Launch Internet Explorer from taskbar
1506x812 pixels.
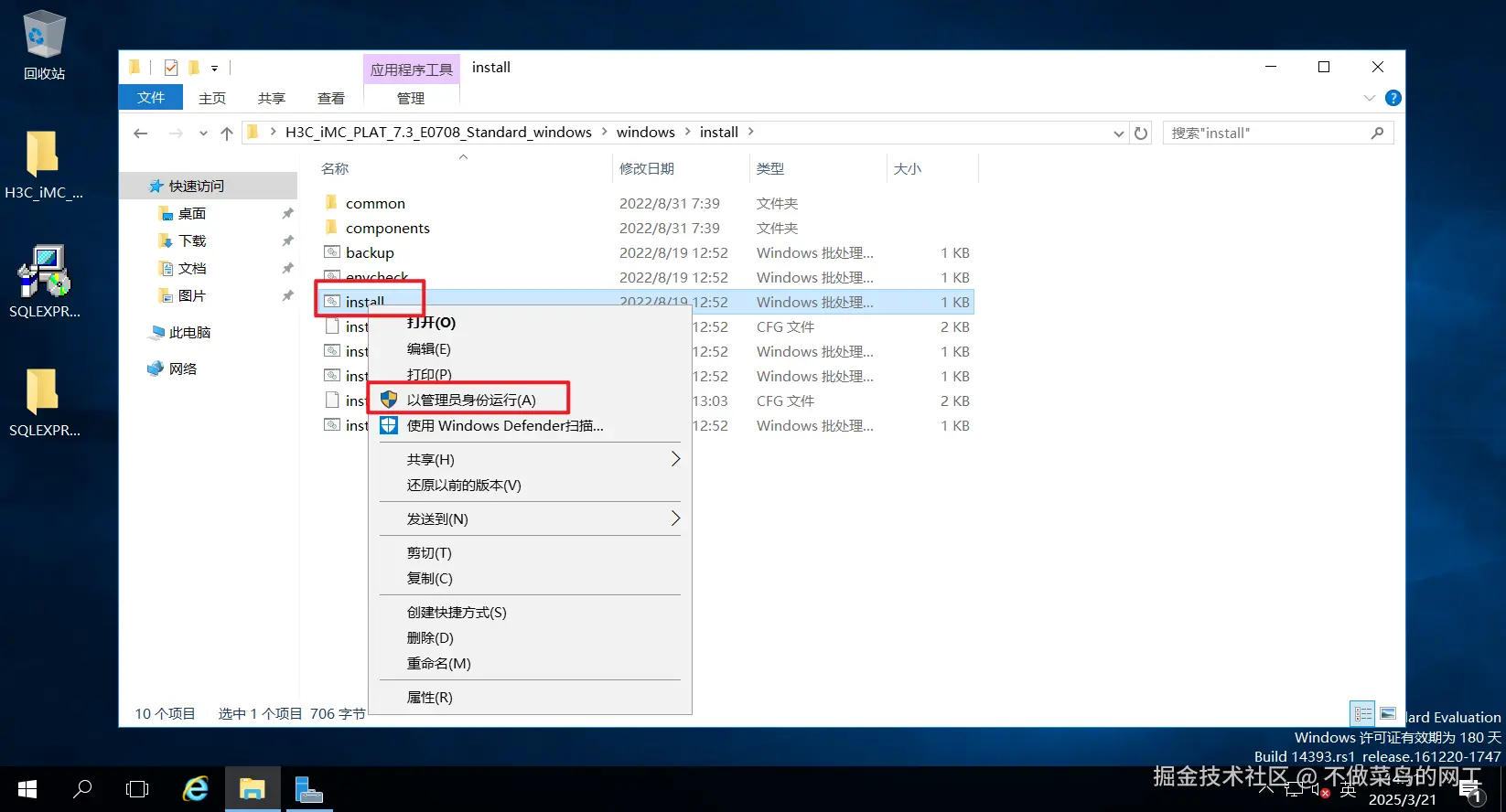coord(196,789)
